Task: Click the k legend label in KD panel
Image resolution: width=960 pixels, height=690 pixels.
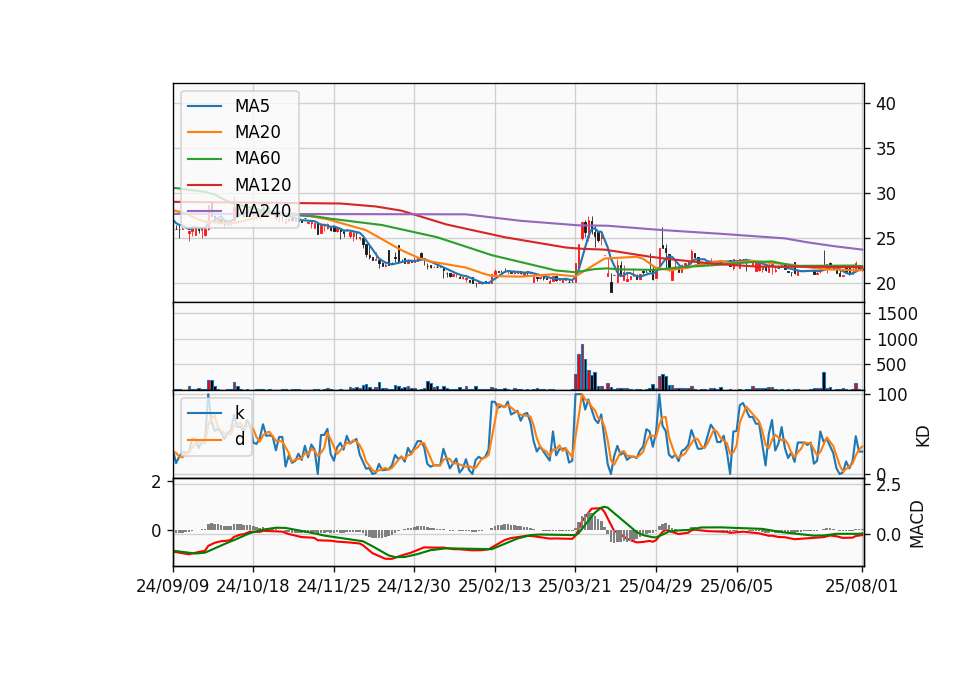Action: click(239, 413)
